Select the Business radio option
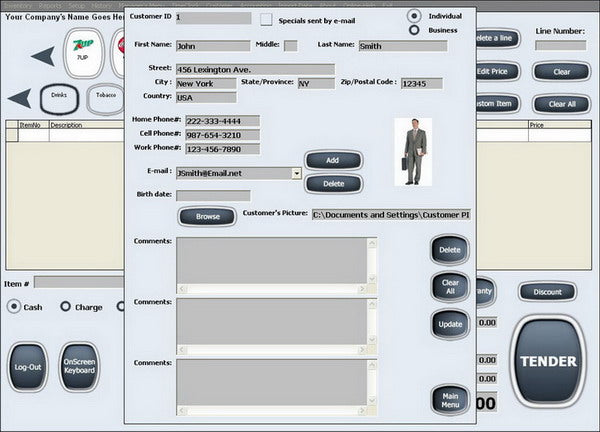The image size is (600, 432). (414, 30)
